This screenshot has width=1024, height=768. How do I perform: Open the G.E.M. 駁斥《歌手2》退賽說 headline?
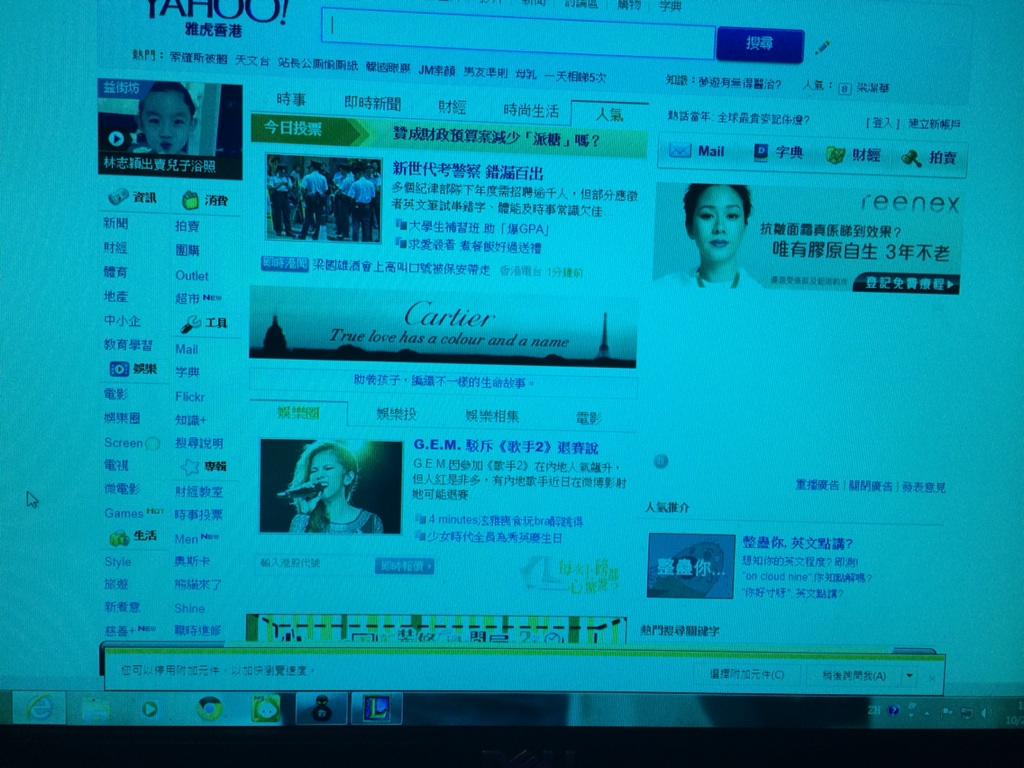point(505,447)
